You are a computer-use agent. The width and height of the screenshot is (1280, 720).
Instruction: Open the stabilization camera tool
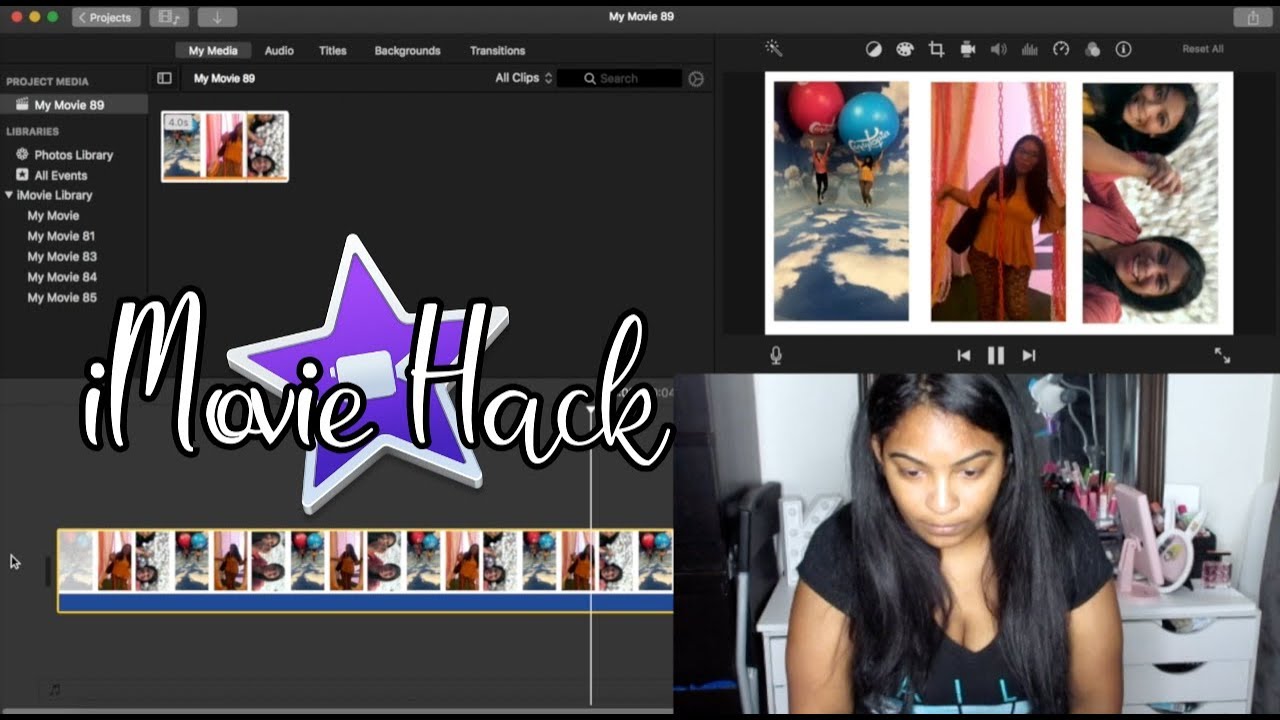[x=967, y=49]
